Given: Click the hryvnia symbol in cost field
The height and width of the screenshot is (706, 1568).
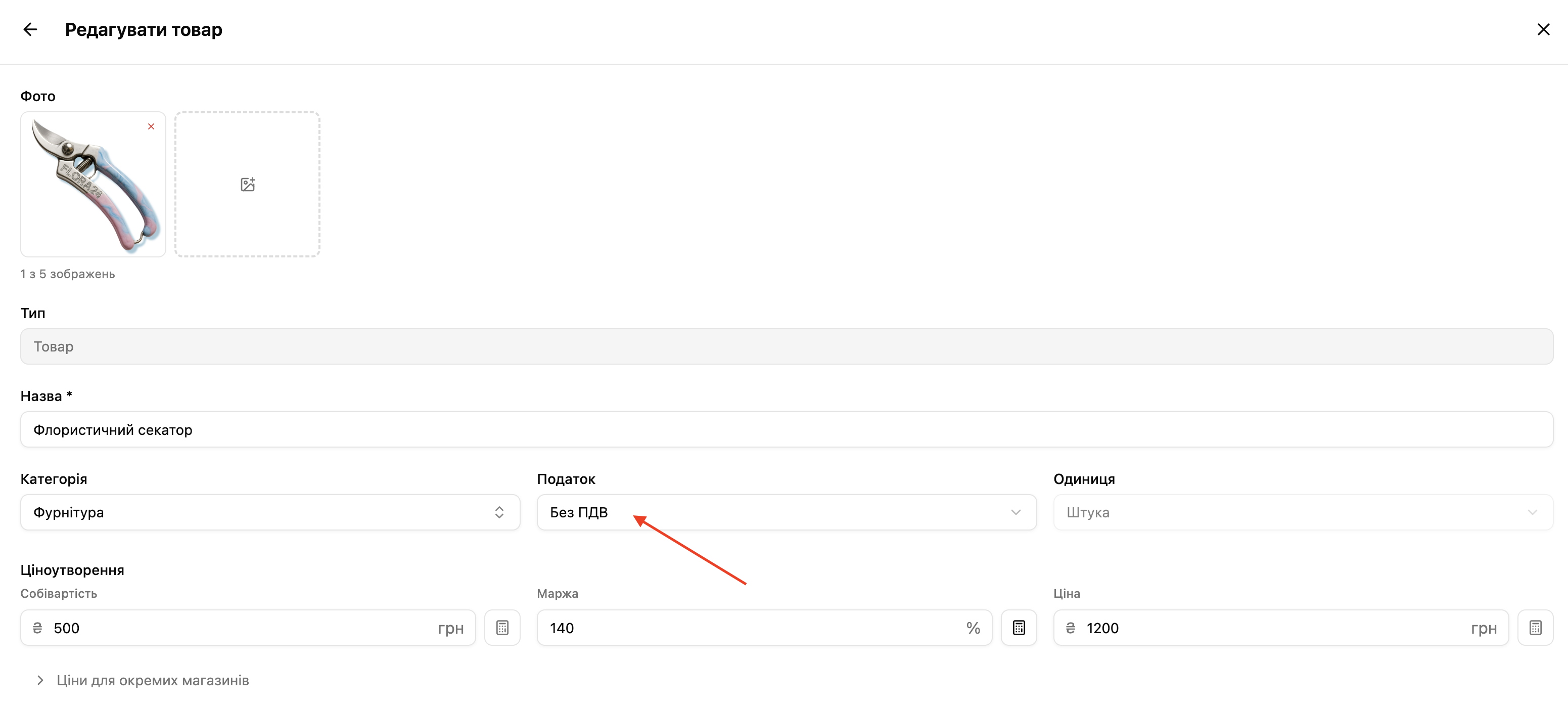Looking at the screenshot, I should [x=37, y=628].
